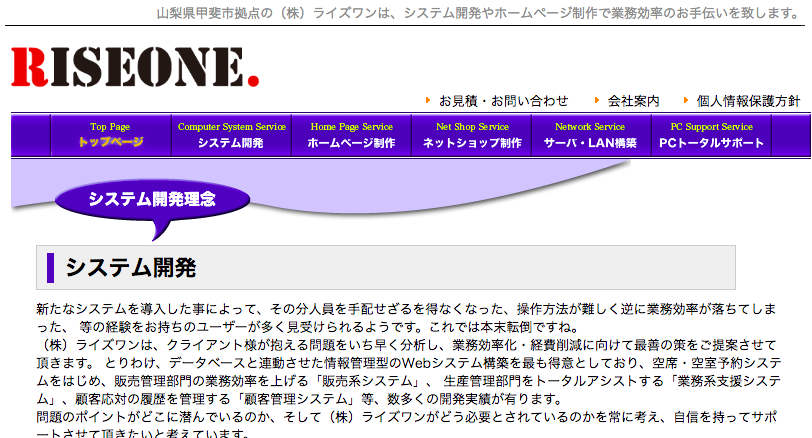Click the line starting ム」、顧客応対の履歴を管理する
The width and height of the screenshot is (812, 438).
point(299,399)
